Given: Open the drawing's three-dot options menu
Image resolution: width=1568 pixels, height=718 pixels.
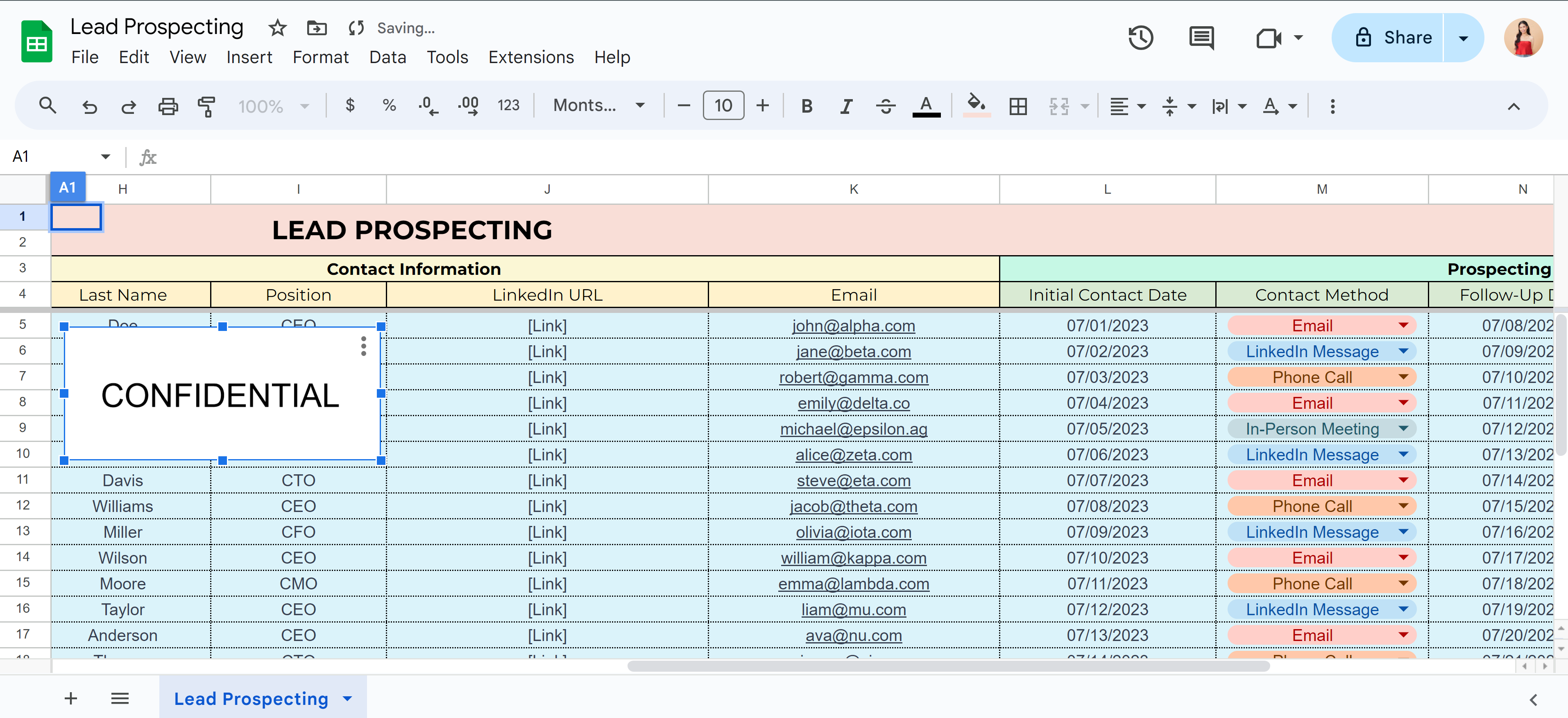Looking at the screenshot, I should point(363,346).
